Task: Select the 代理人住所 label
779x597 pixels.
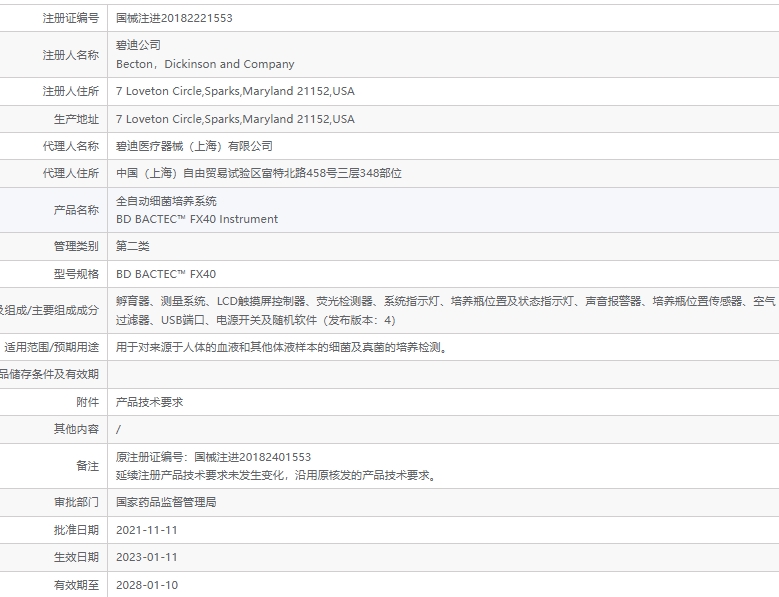Action: [71, 173]
